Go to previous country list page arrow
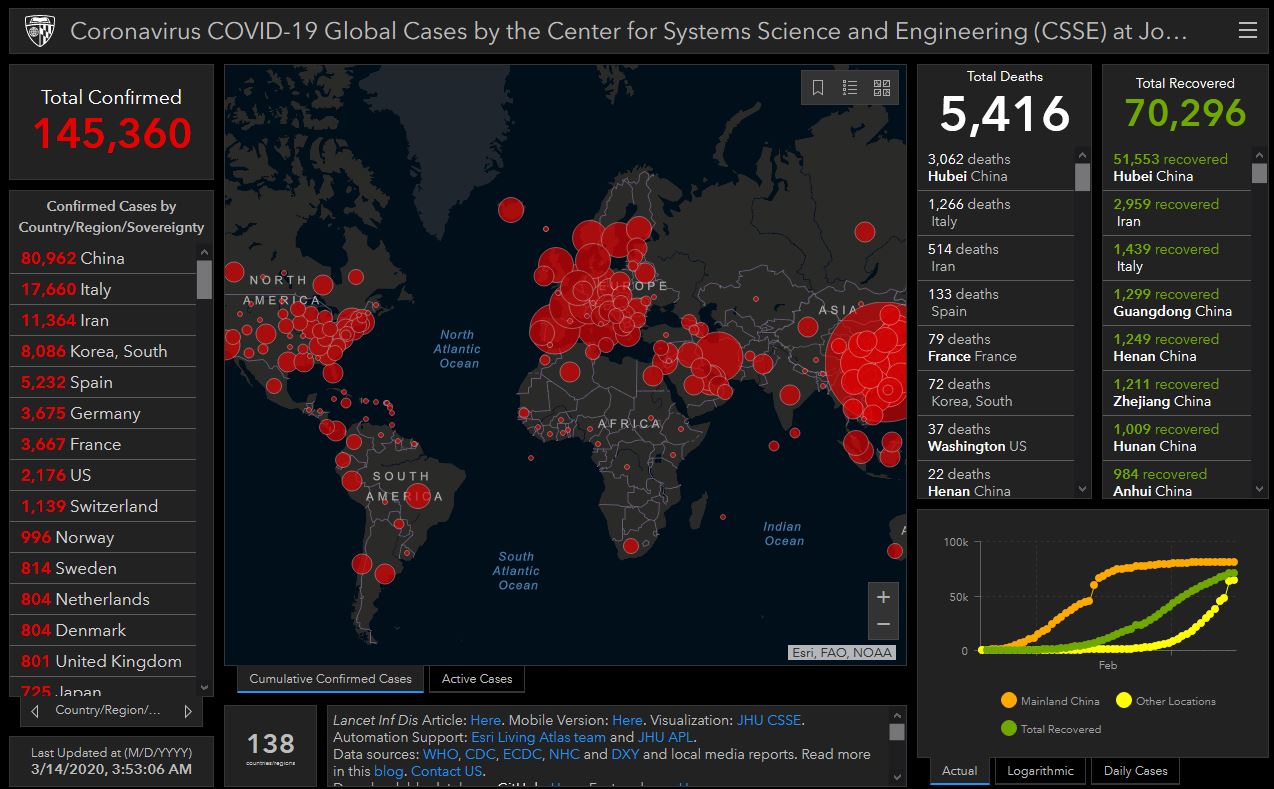This screenshot has width=1274, height=789. (36, 711)
